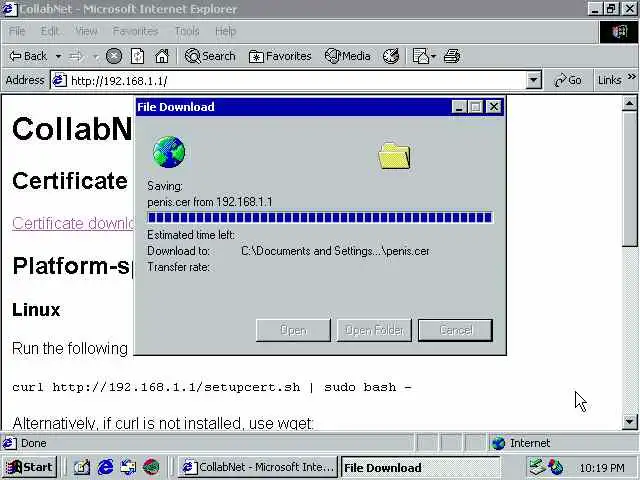Viewport: 640px width, 480px height.
Task: Follow the Certificate download link
Action: [x=73, y=223]
